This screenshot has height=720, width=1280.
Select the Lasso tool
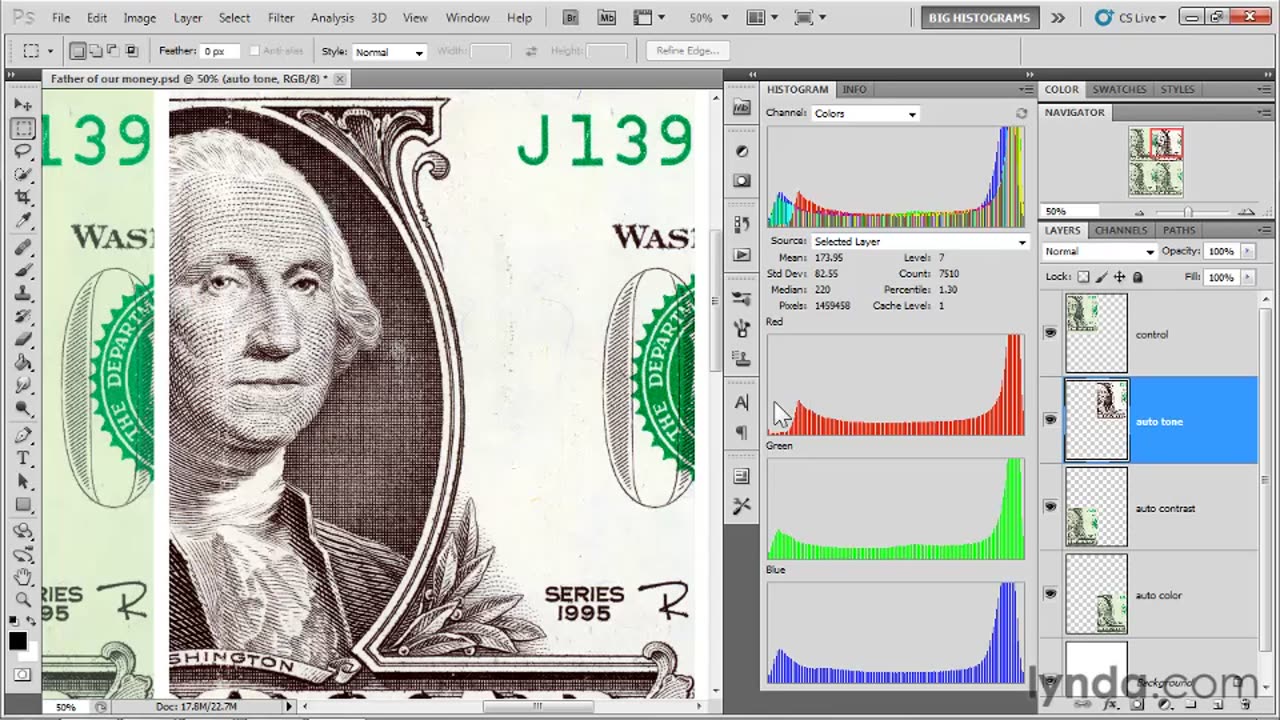(23, 151)
